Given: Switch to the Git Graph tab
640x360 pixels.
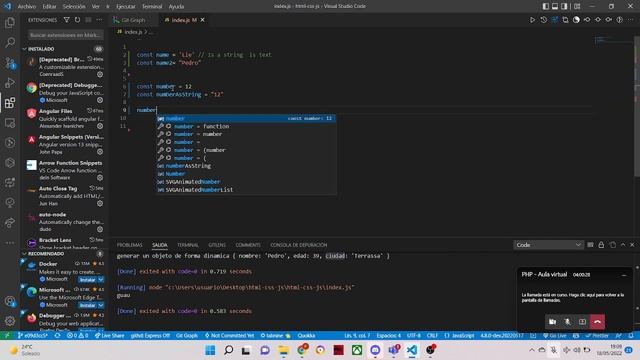Looking at the screenshot, I should [133, 20].
